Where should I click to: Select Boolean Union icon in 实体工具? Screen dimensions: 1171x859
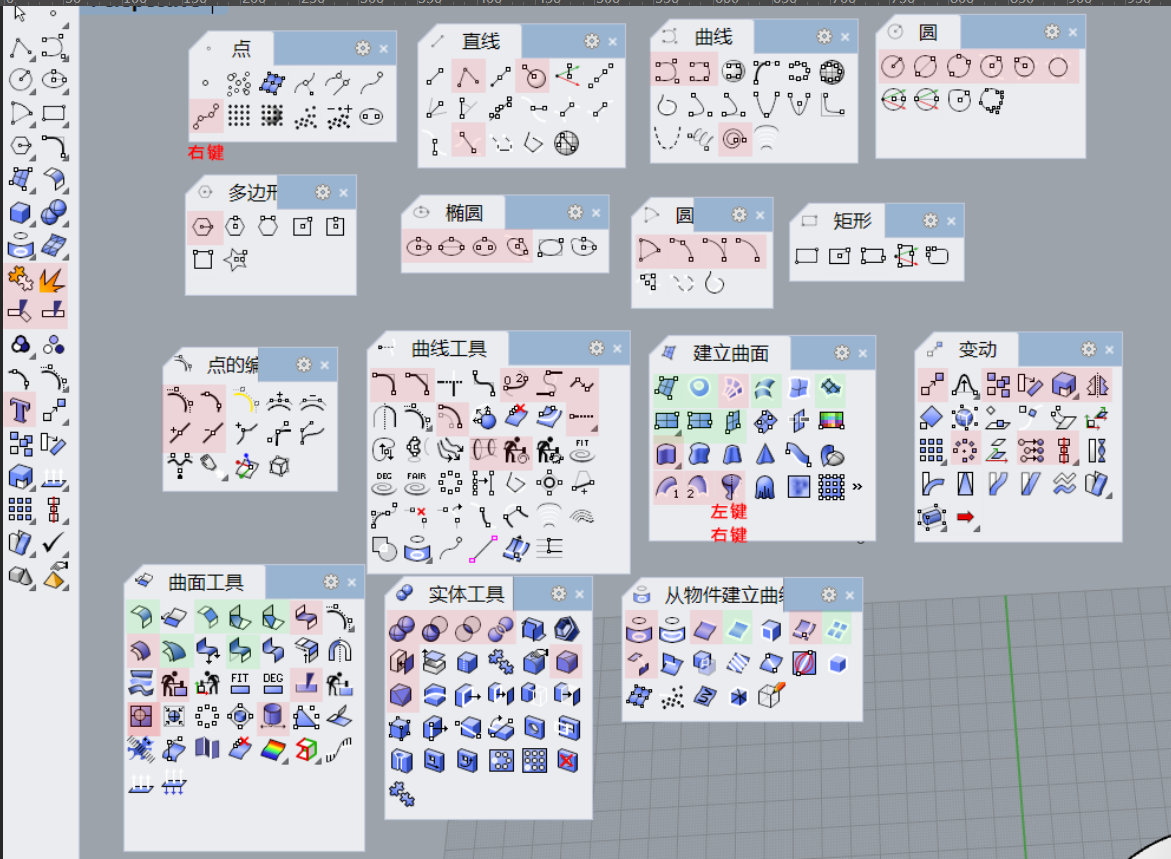tap(401, 629)
